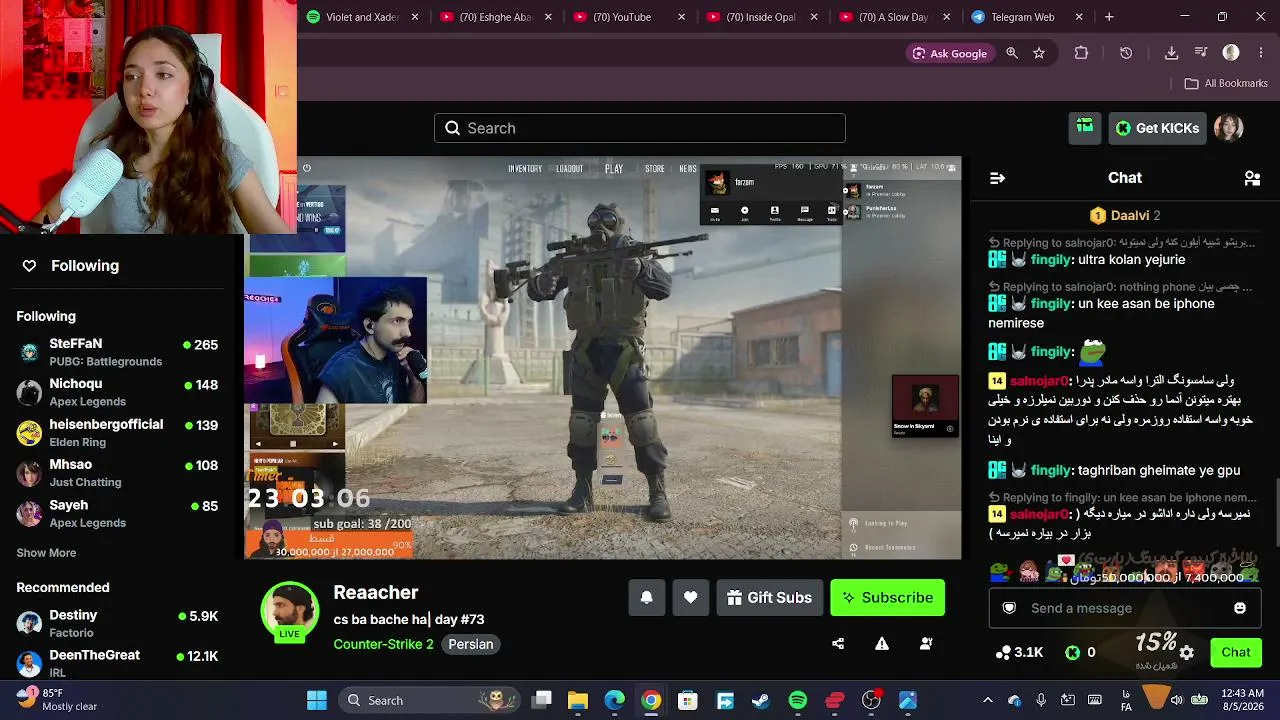The width and height of the screenshot is (1280, 720).
Task: Switch to the A Slow Day tab
Action: point(897,17)
